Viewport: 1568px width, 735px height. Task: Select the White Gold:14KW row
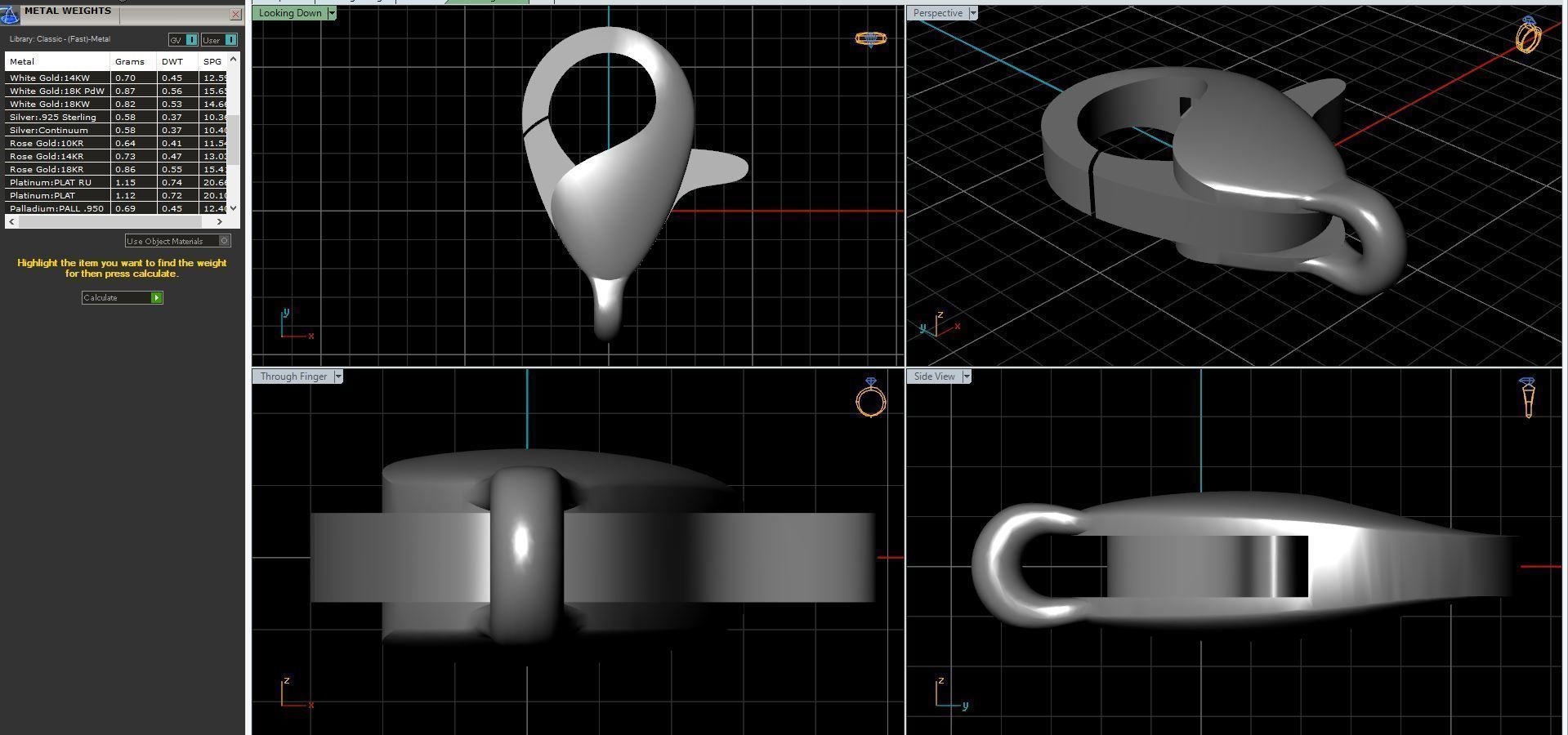click(x=117, y=78)
